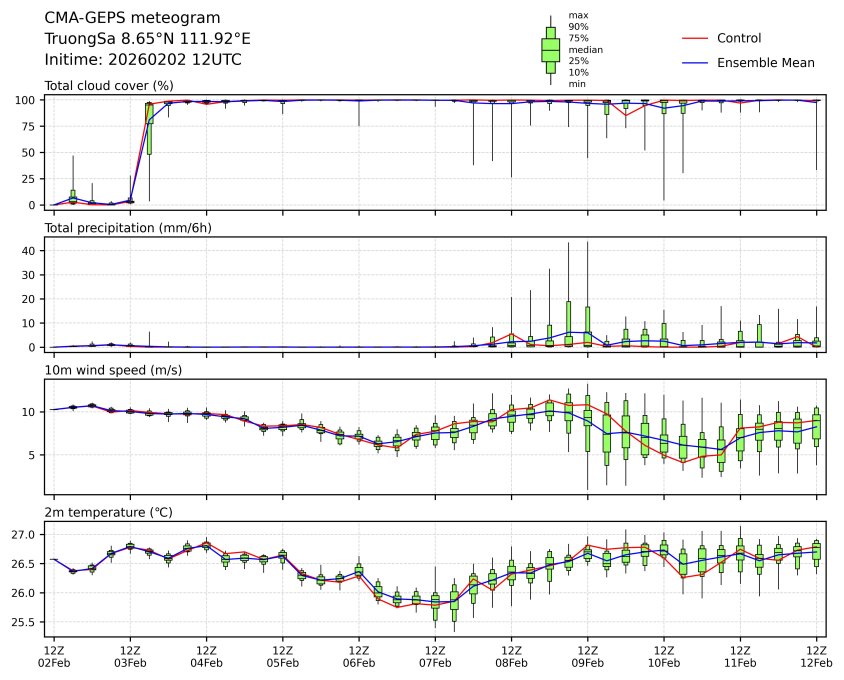The width and height of the screenshot is (844, 680).
Task: Click the Total cloud cover panel title
Action: pyautogui.click(x=109, y=85)
